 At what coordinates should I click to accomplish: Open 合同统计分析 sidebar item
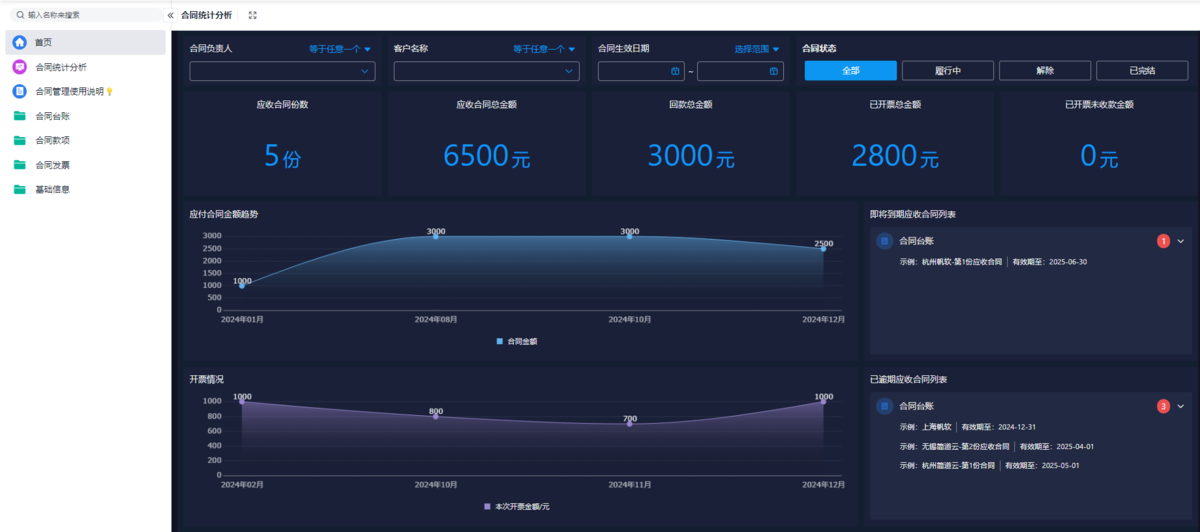[85, 67]
